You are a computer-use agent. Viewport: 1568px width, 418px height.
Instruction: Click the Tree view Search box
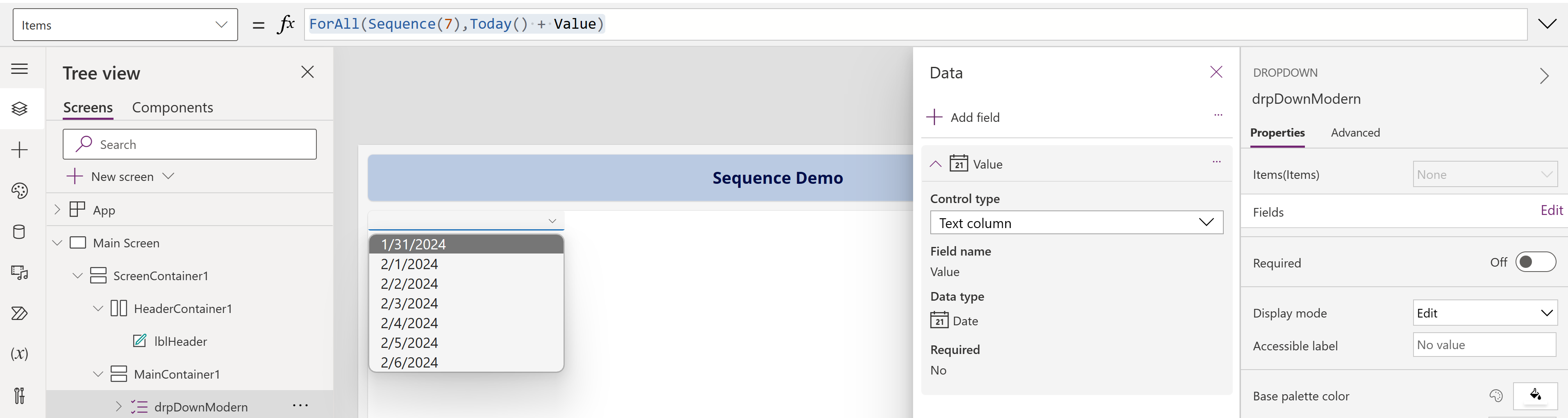[189, 144]
